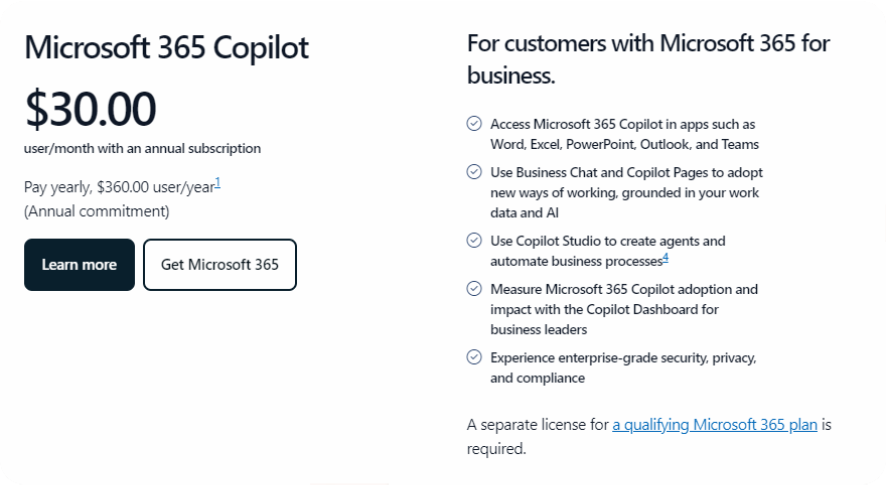Click the Copilot Dashboard for business leaders text
The width and height of the screenshot is (886, 485).
tap(605, 319)
